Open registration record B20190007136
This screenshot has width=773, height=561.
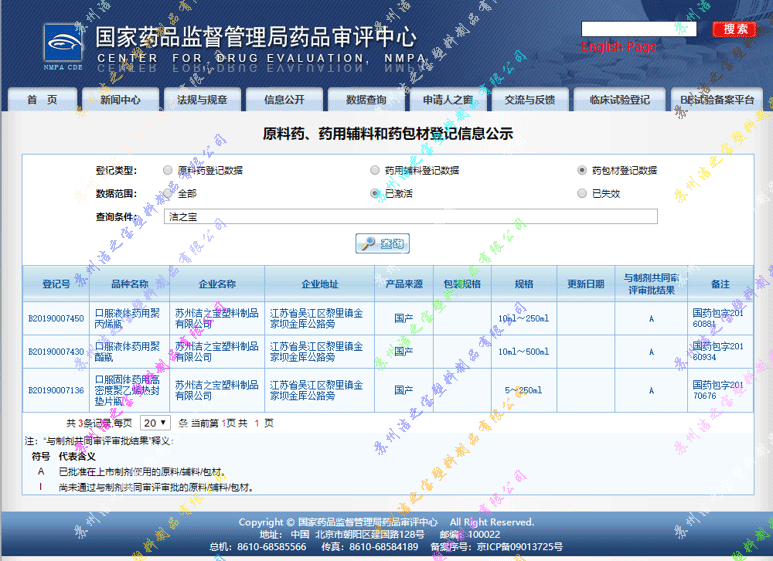pyautogui.click(x=56, y=389)
